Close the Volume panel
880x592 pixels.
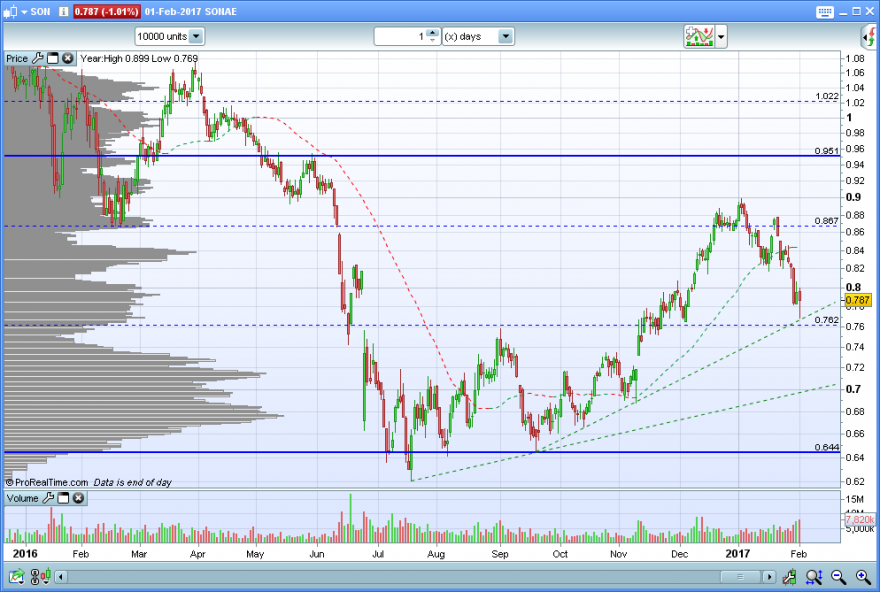click(x=79, y=498)
